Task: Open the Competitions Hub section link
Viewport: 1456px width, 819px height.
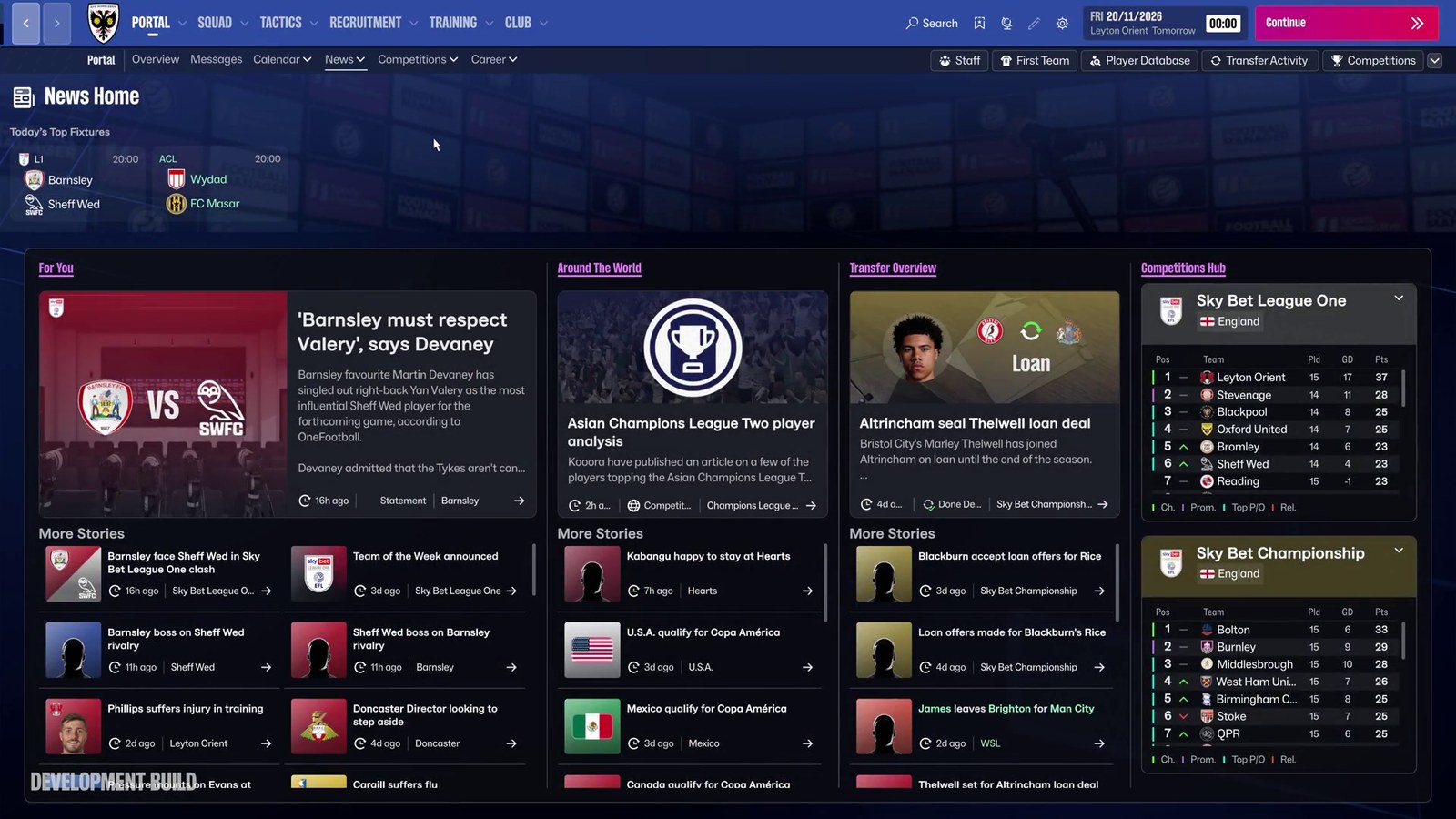Action: tap(1183, 268)
